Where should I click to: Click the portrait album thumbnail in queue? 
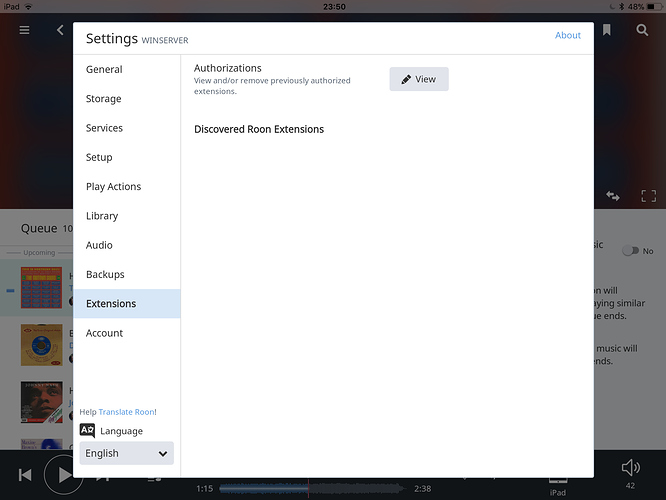point(42,402)
